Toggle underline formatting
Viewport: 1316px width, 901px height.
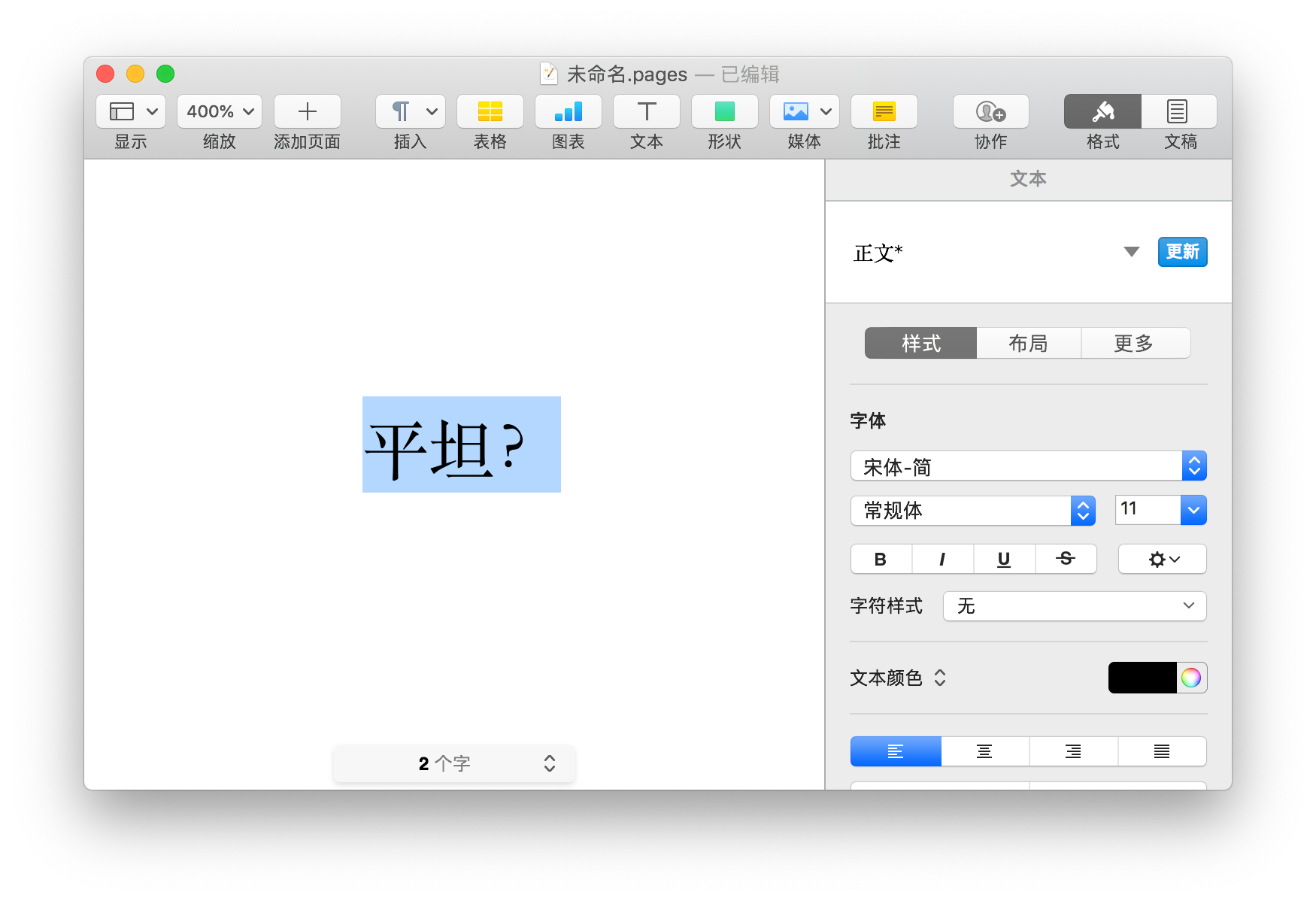coord(1005,559)
